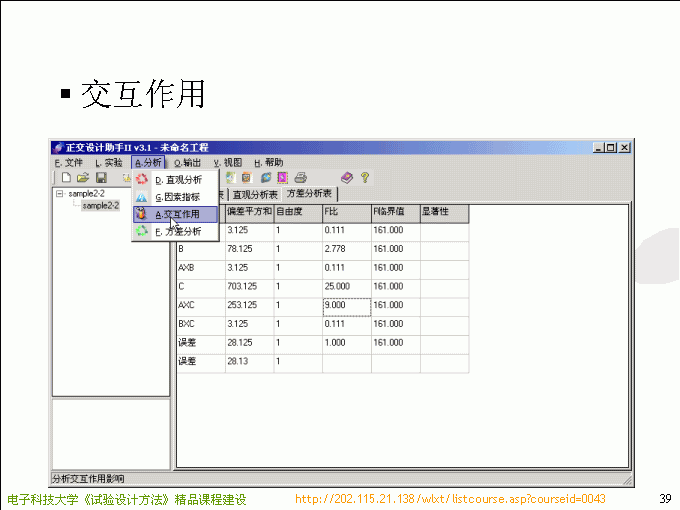Viewport: 680px width, 510px height.
Task: Open the 实验 menu
Action: [109, 162]
